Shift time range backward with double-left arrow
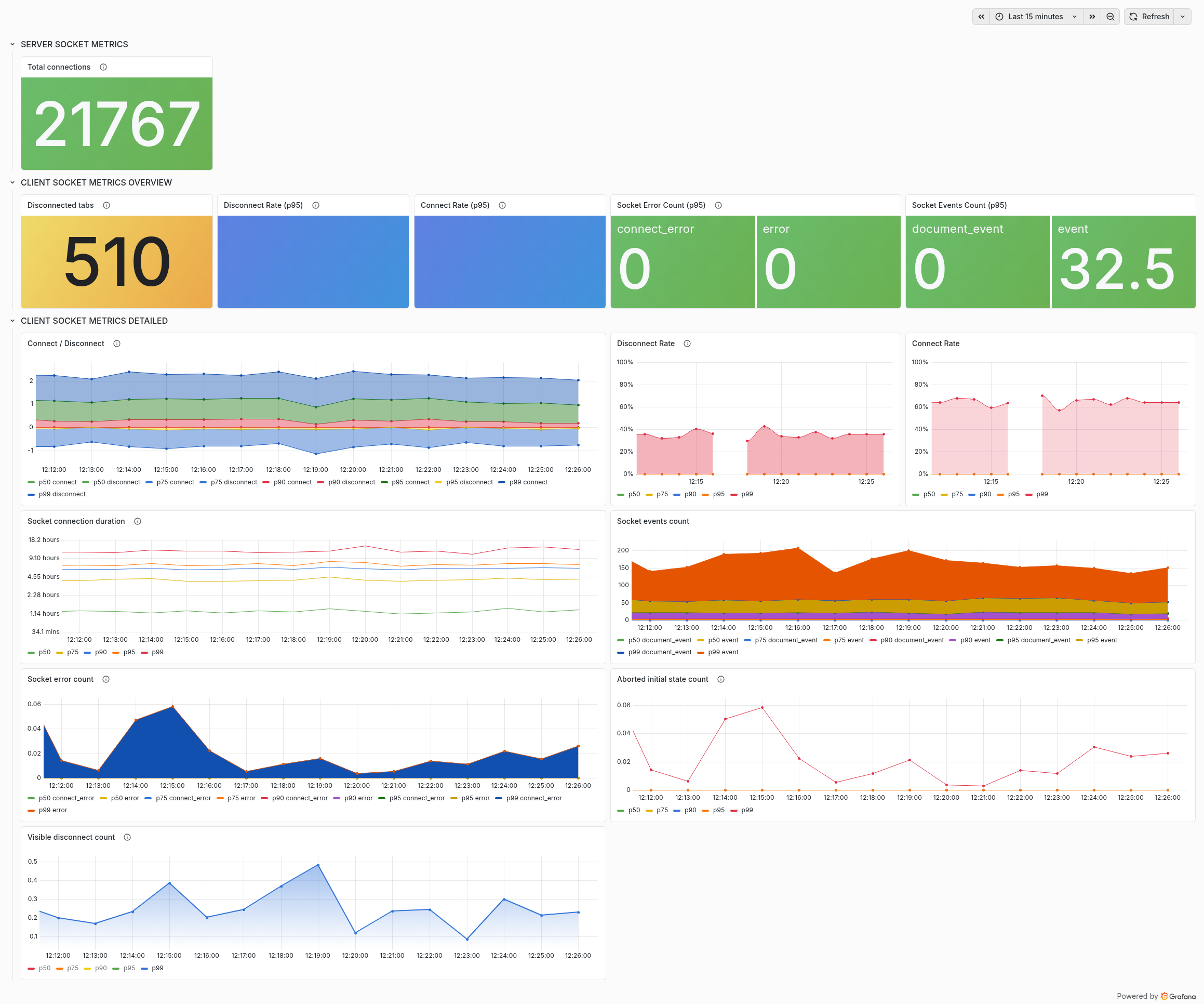This screenshot has height=1004, width=1204. (x=981, y=17)
